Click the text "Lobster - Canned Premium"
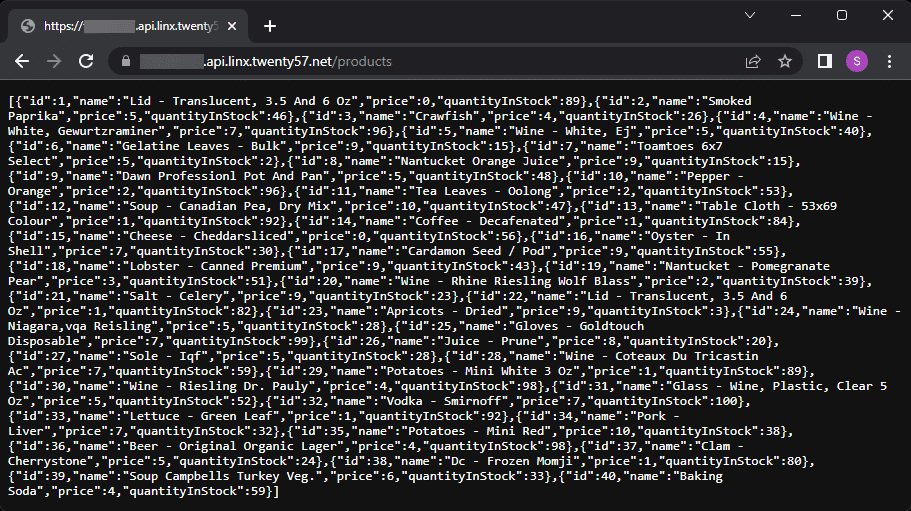The height and width of the screenshot is (511, 911). coord(215,267)
